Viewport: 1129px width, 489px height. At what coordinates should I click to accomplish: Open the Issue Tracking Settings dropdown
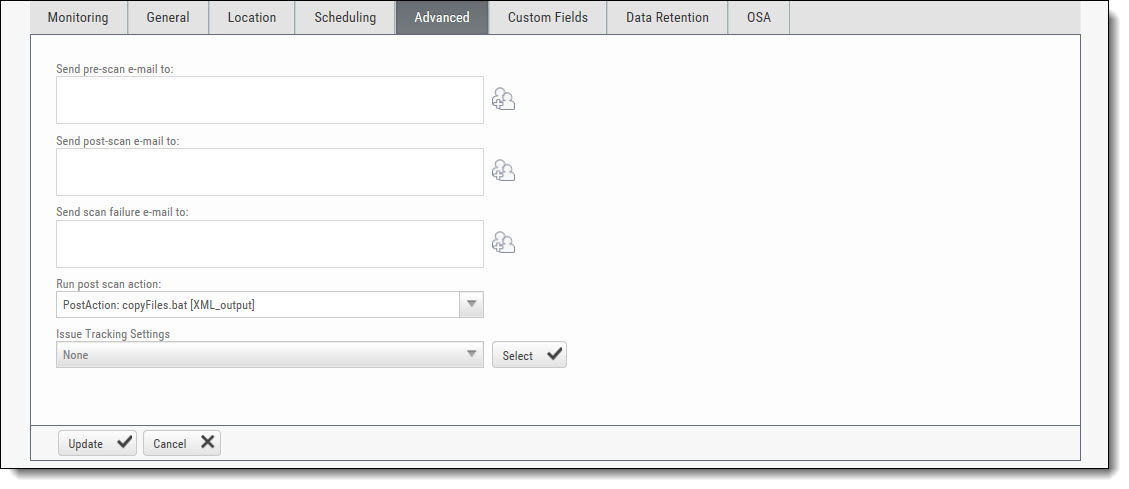click(270, 354)
